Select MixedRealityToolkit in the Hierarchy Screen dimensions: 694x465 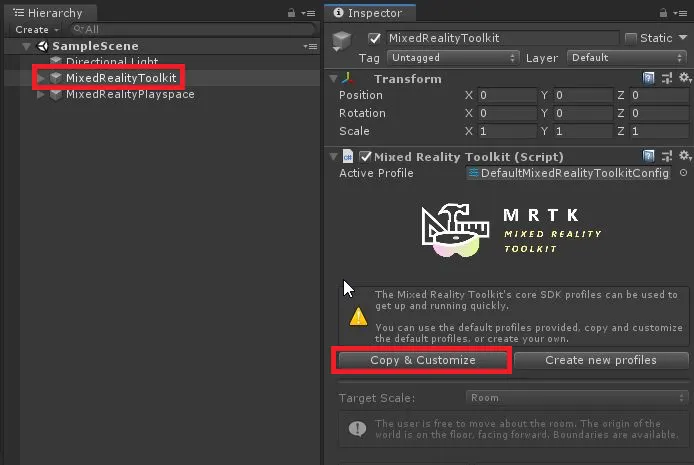point(121,78)
